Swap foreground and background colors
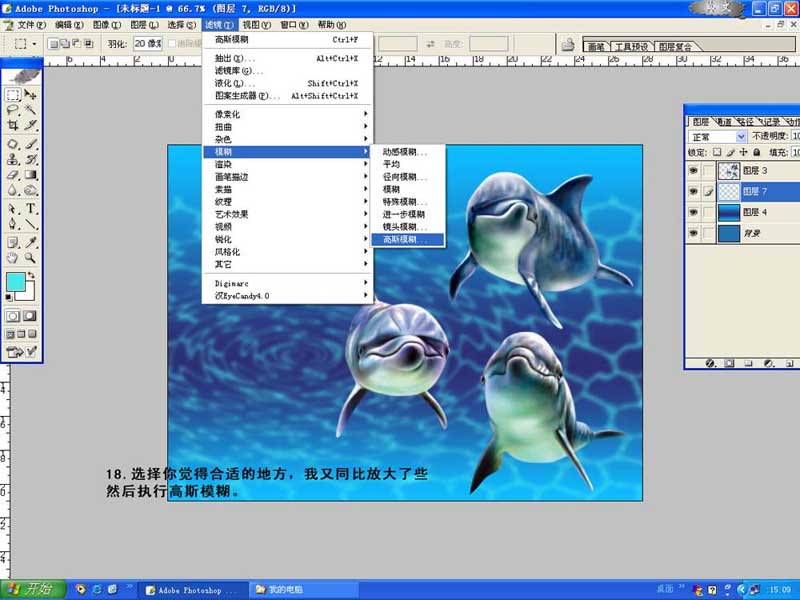Screen dimensions: 800x600 click(32, 276)
